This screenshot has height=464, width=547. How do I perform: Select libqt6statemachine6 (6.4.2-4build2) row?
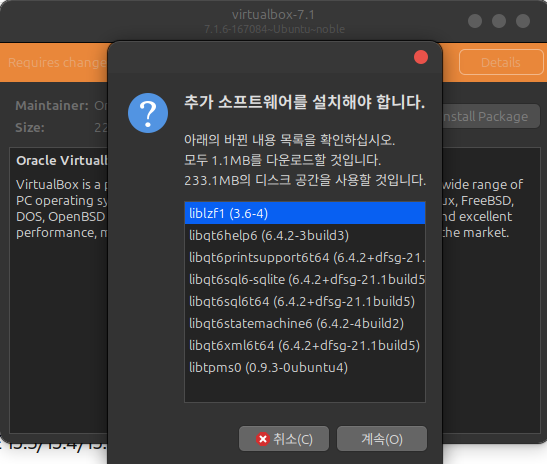point(305,323)
